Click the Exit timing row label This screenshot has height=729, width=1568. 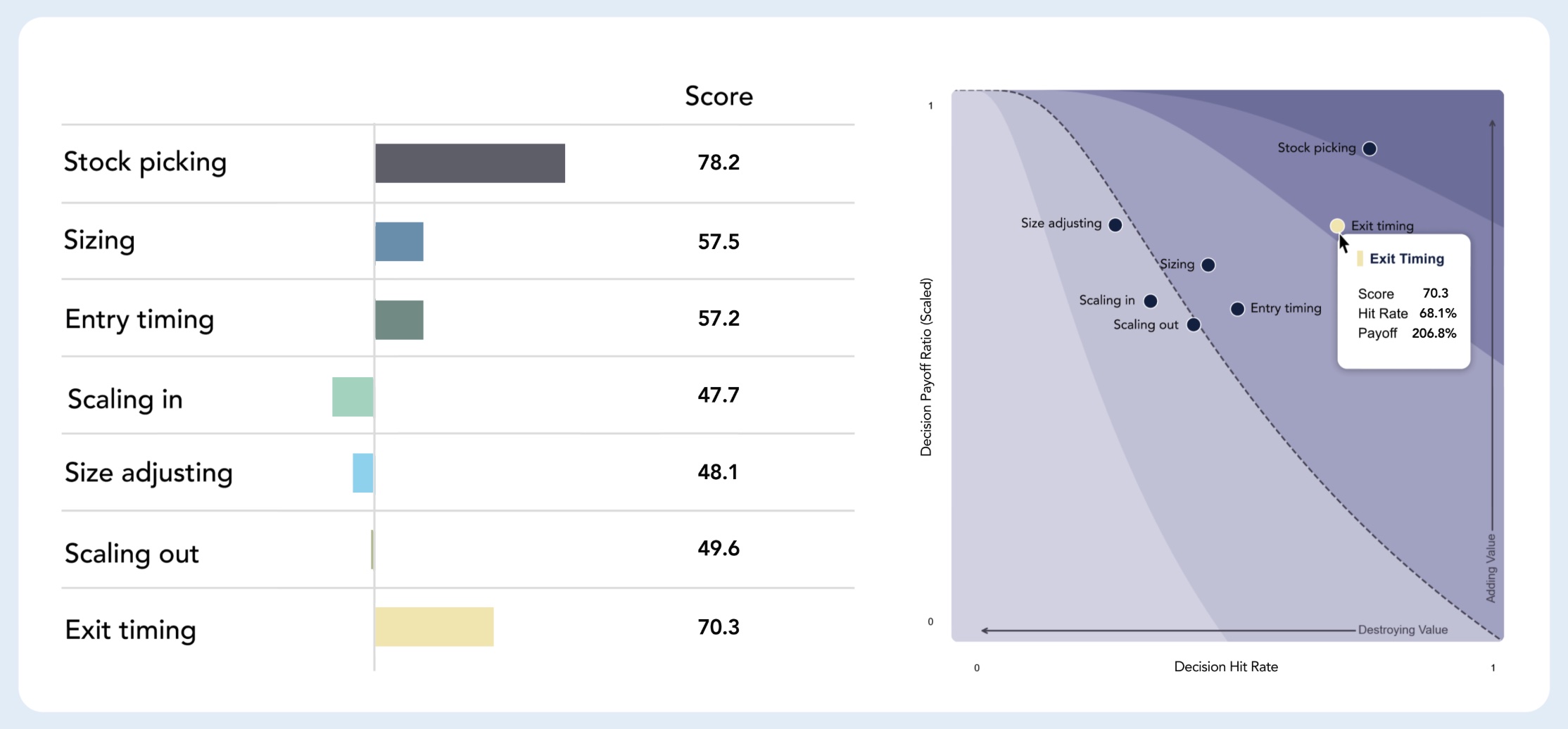pyautogui.click(x=130, y=630)
